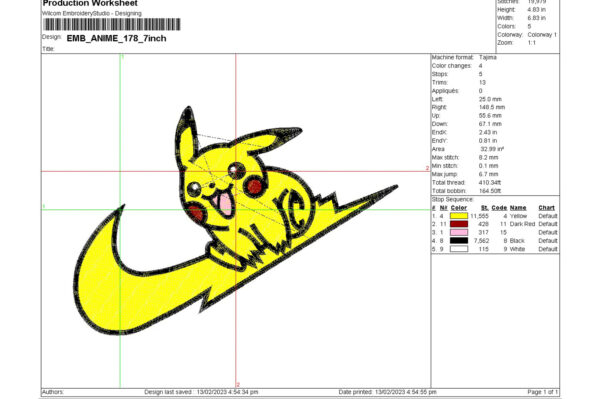600x399 pixels.
Task: Select the 'Design last saved' timestamp
Action: [x=201, y=392]
